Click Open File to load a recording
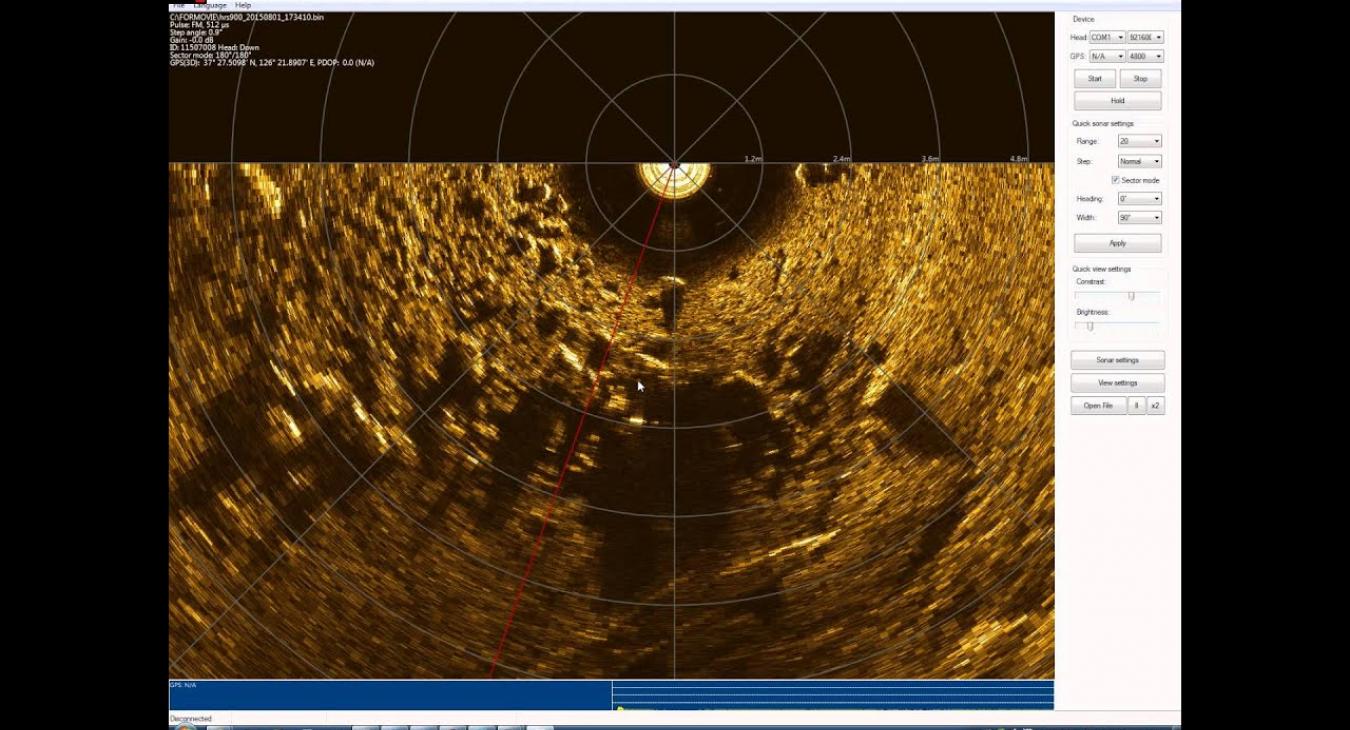This screenshot has width=1350, height=730. [1098, 405]
